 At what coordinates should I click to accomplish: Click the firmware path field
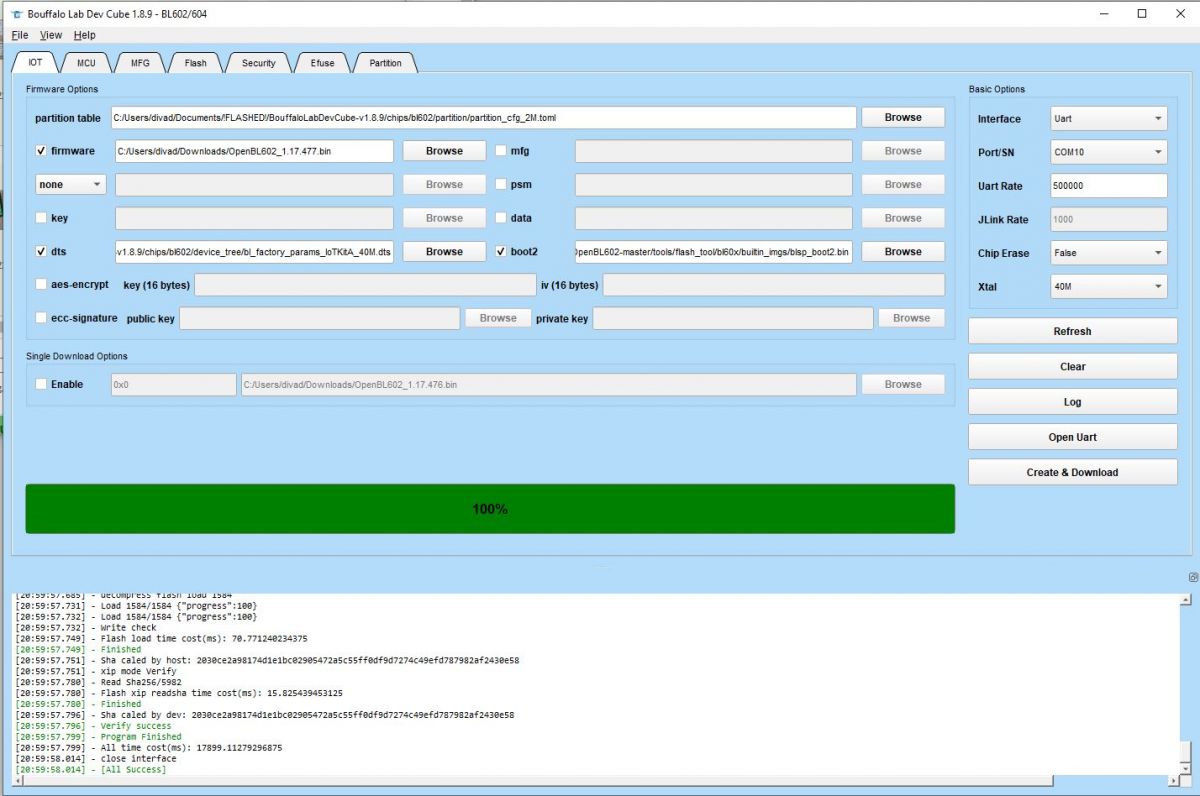coord(254,151)
